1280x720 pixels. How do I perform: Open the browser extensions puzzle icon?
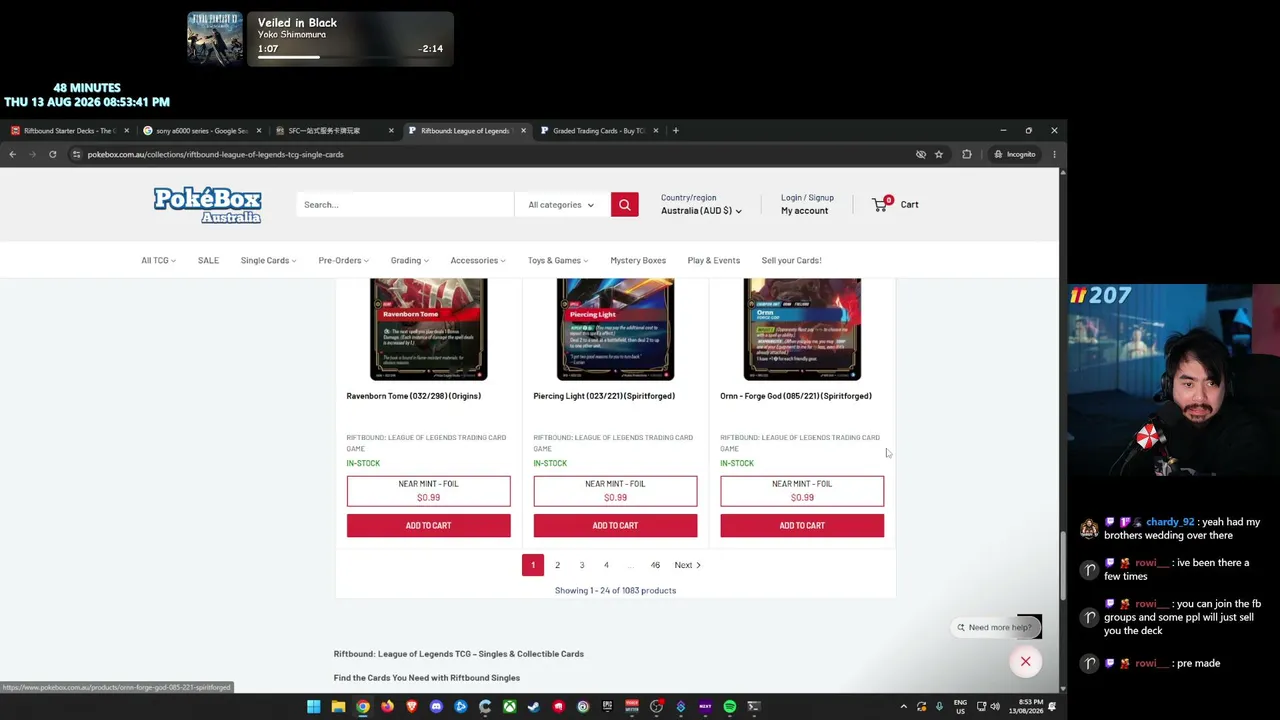[x=967, y=154]
